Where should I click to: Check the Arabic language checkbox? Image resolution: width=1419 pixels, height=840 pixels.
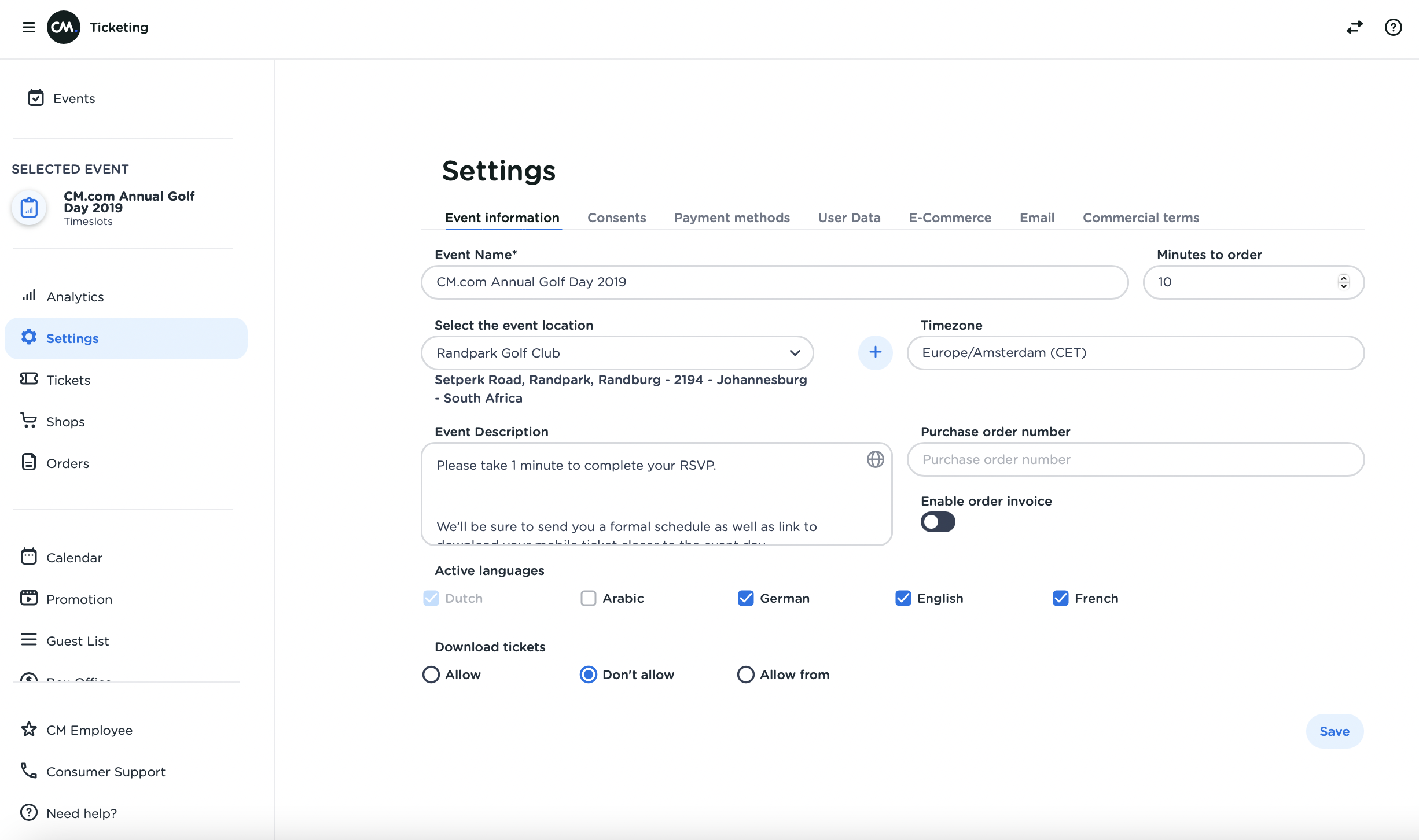pyautogui.click(x=588, y=598)
